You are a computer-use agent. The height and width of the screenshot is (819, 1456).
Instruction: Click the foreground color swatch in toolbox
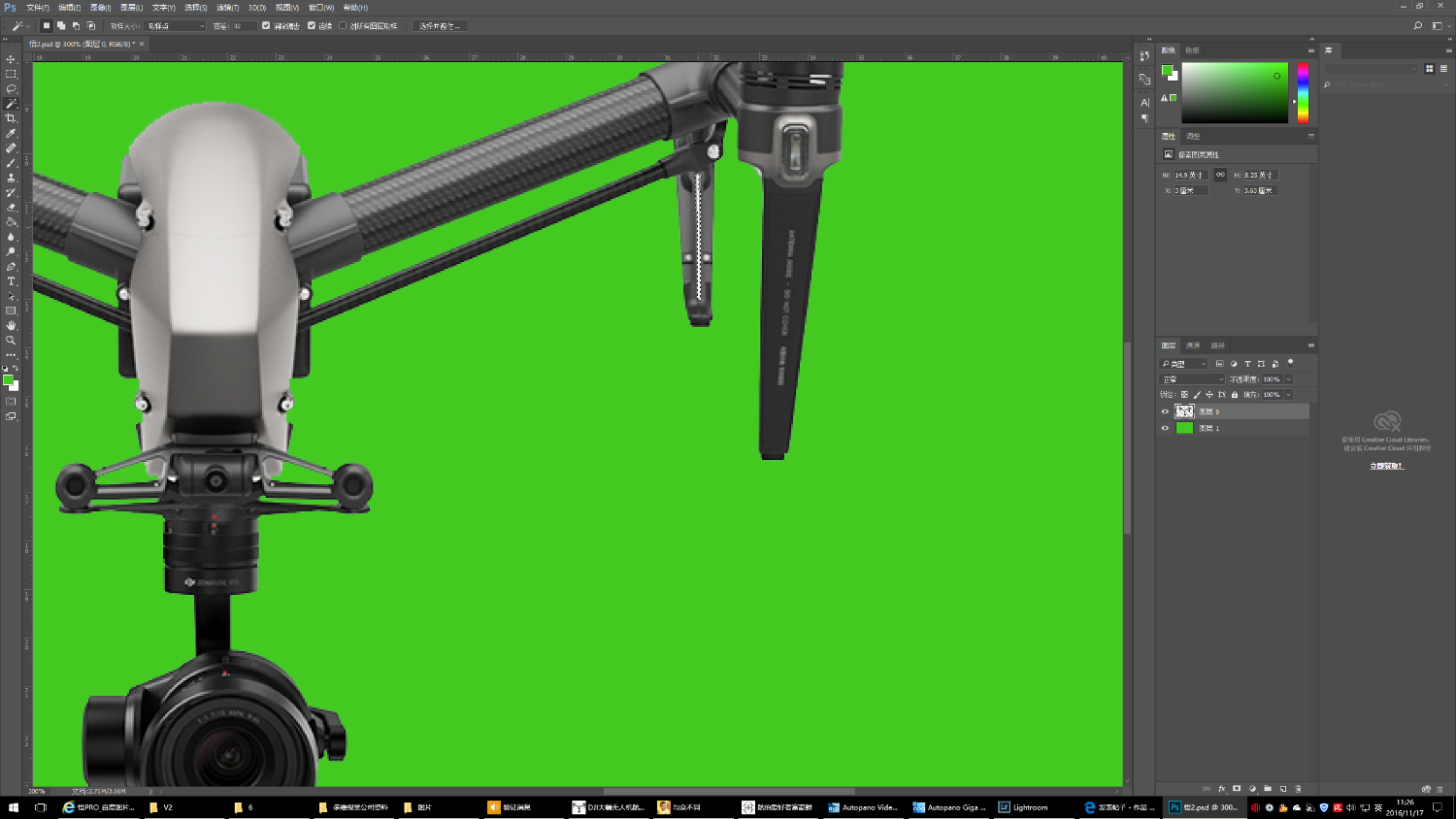8,380
